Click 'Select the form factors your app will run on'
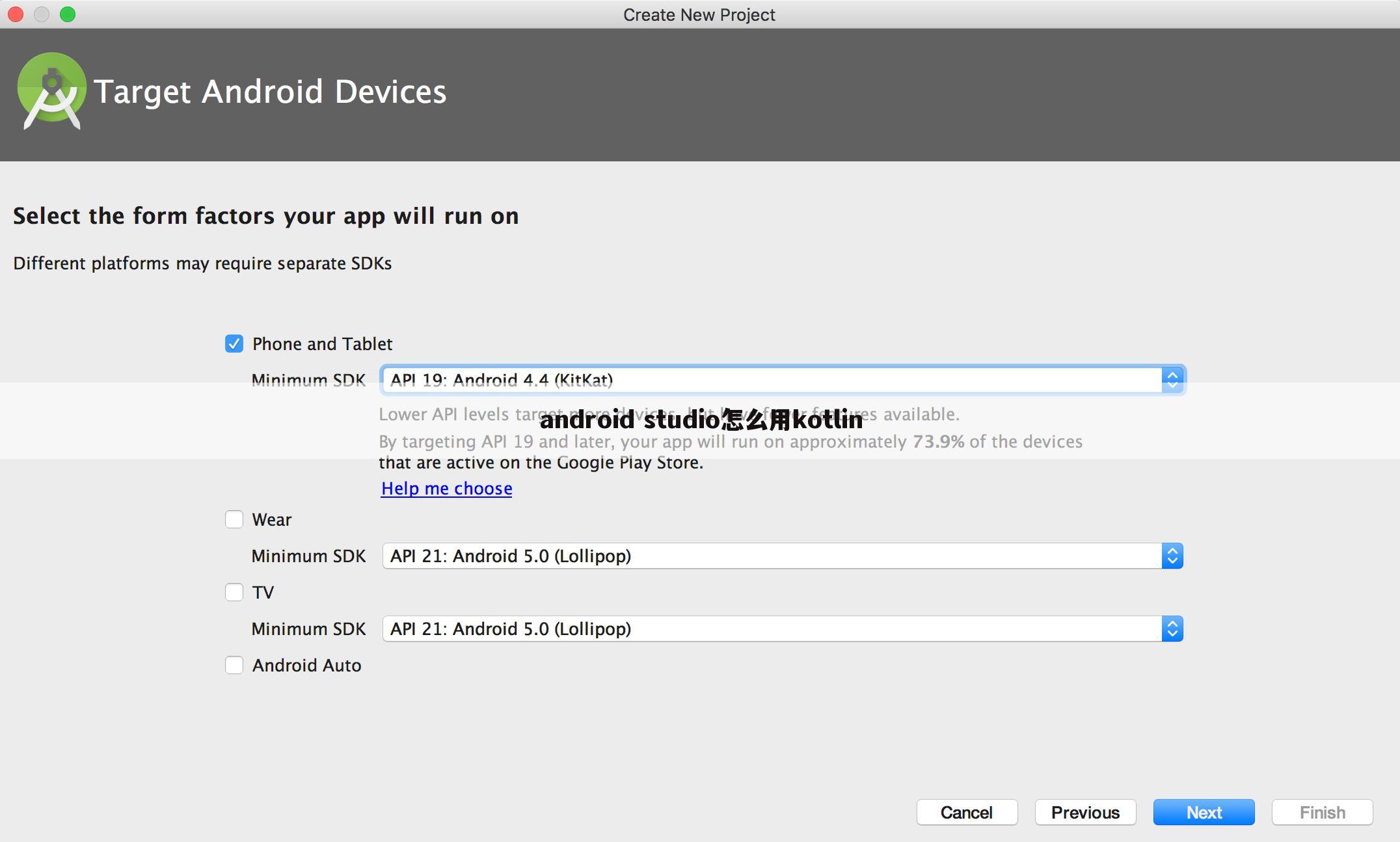The height and width of the screenshot is (842, 1400). (x=266, y=216)
